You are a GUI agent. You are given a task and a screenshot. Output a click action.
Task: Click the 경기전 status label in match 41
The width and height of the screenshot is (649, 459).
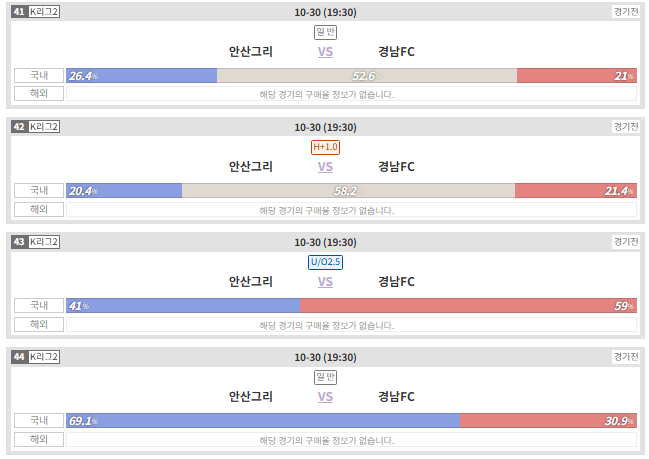pyautogui.click(x=626, y=12)
